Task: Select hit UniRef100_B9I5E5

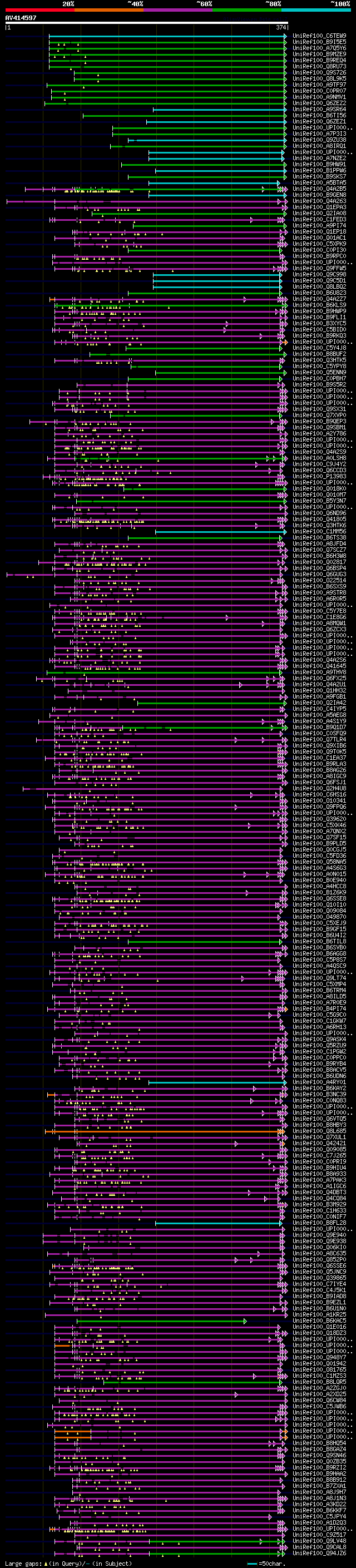Action: point(319,42)
